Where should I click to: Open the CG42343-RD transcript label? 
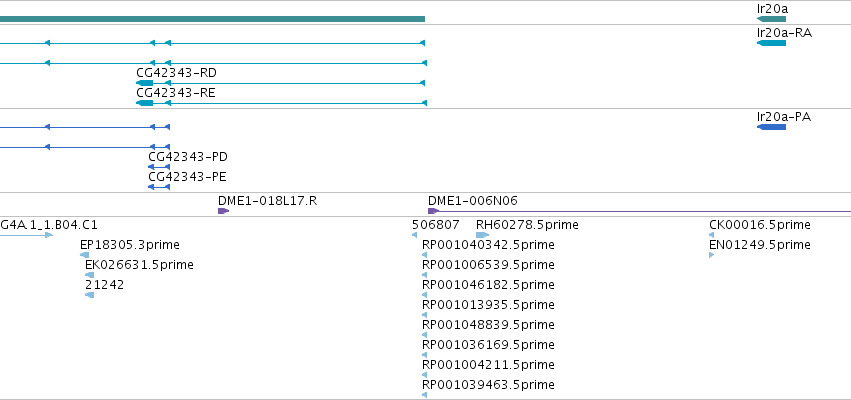176,73
